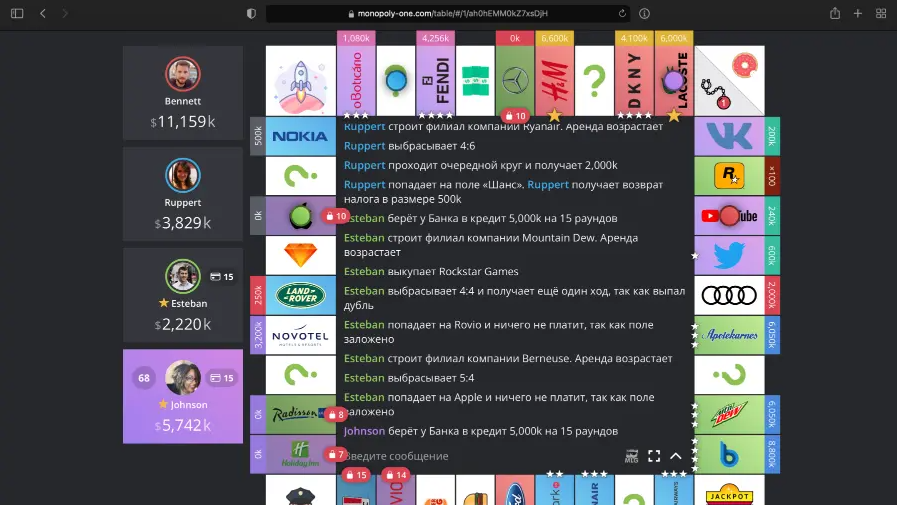This screenshot has height=505, width=897.
Task: Select the Apotekarnes board field
Action: [729, 335]
